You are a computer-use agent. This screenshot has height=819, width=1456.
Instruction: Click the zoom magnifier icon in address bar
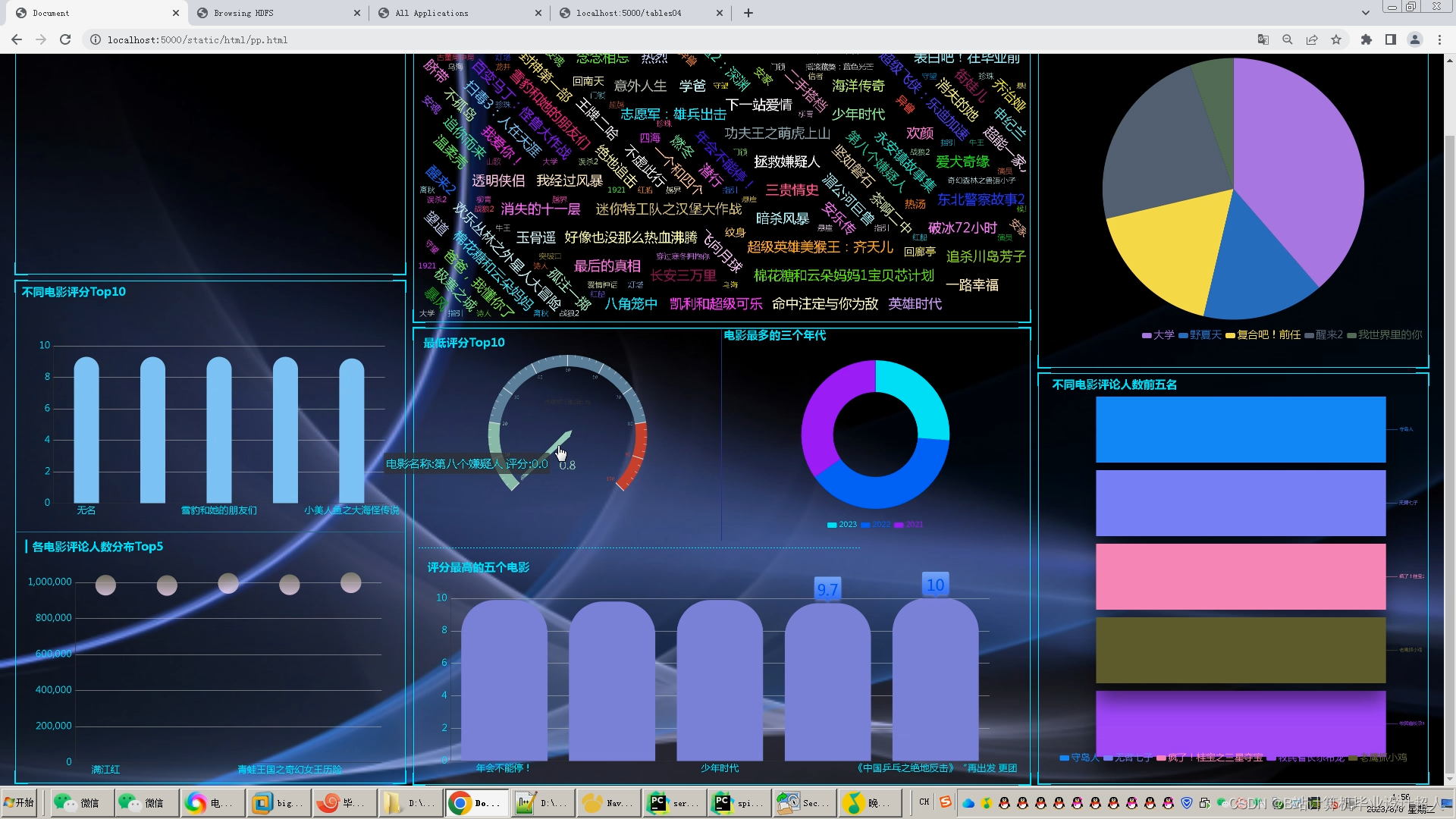pyautogui.click(x=1287, y=40)
